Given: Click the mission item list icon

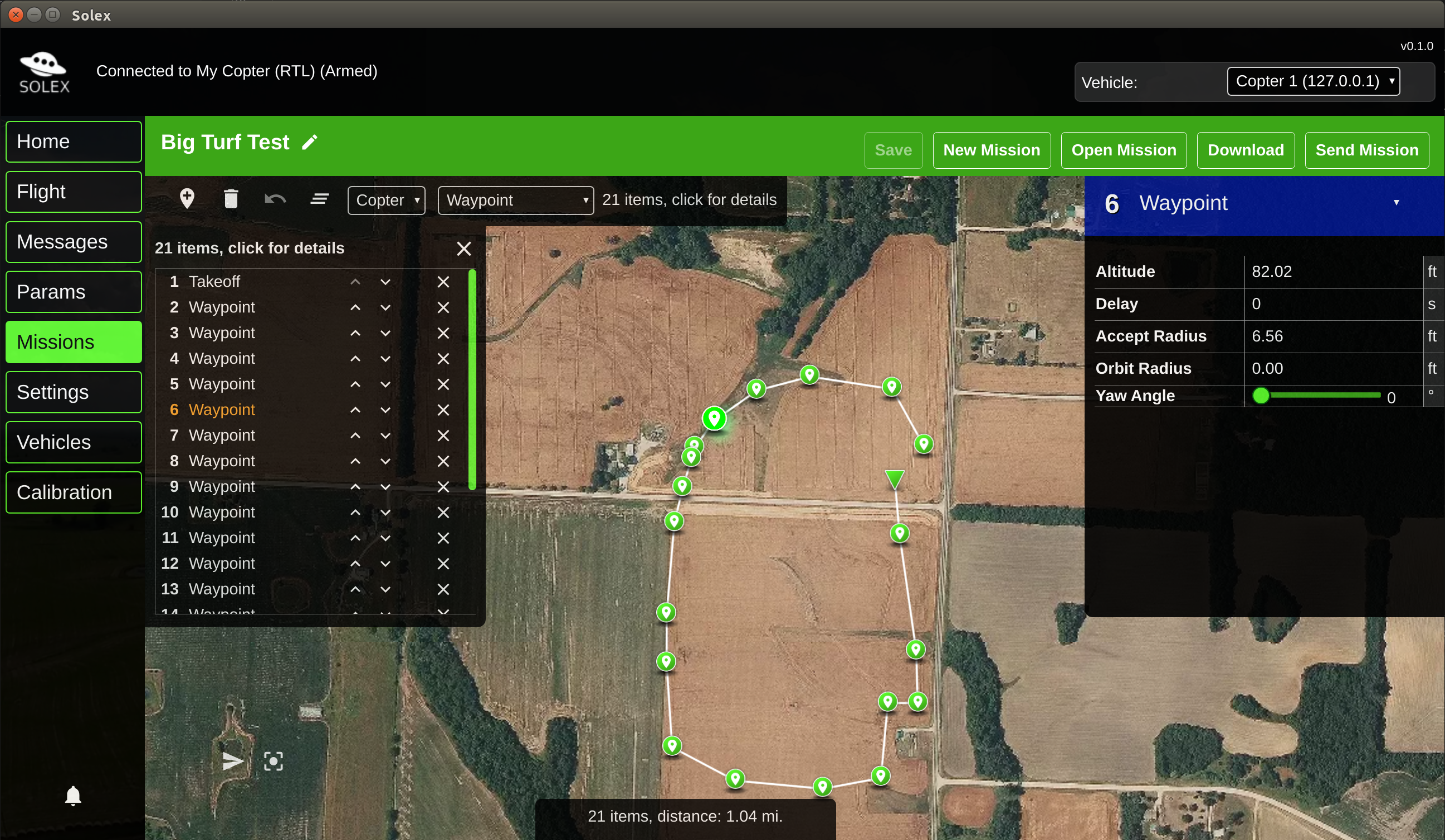Looking at the screenshot, I should point(319,199).
